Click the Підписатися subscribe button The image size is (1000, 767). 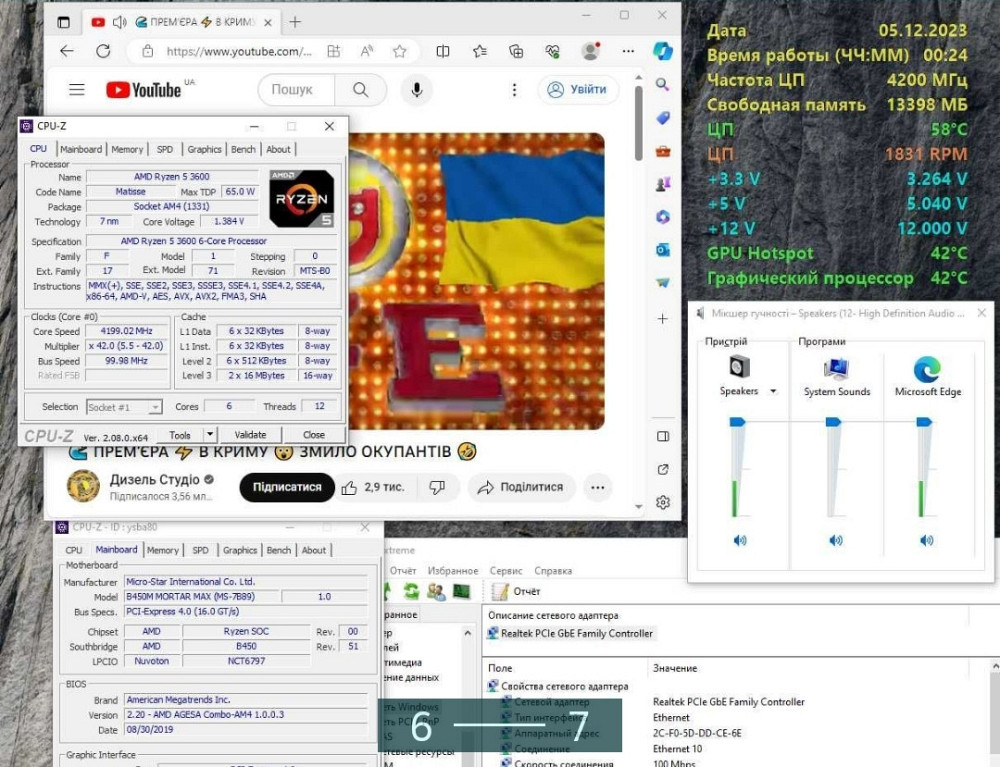(x=287, y=487)
